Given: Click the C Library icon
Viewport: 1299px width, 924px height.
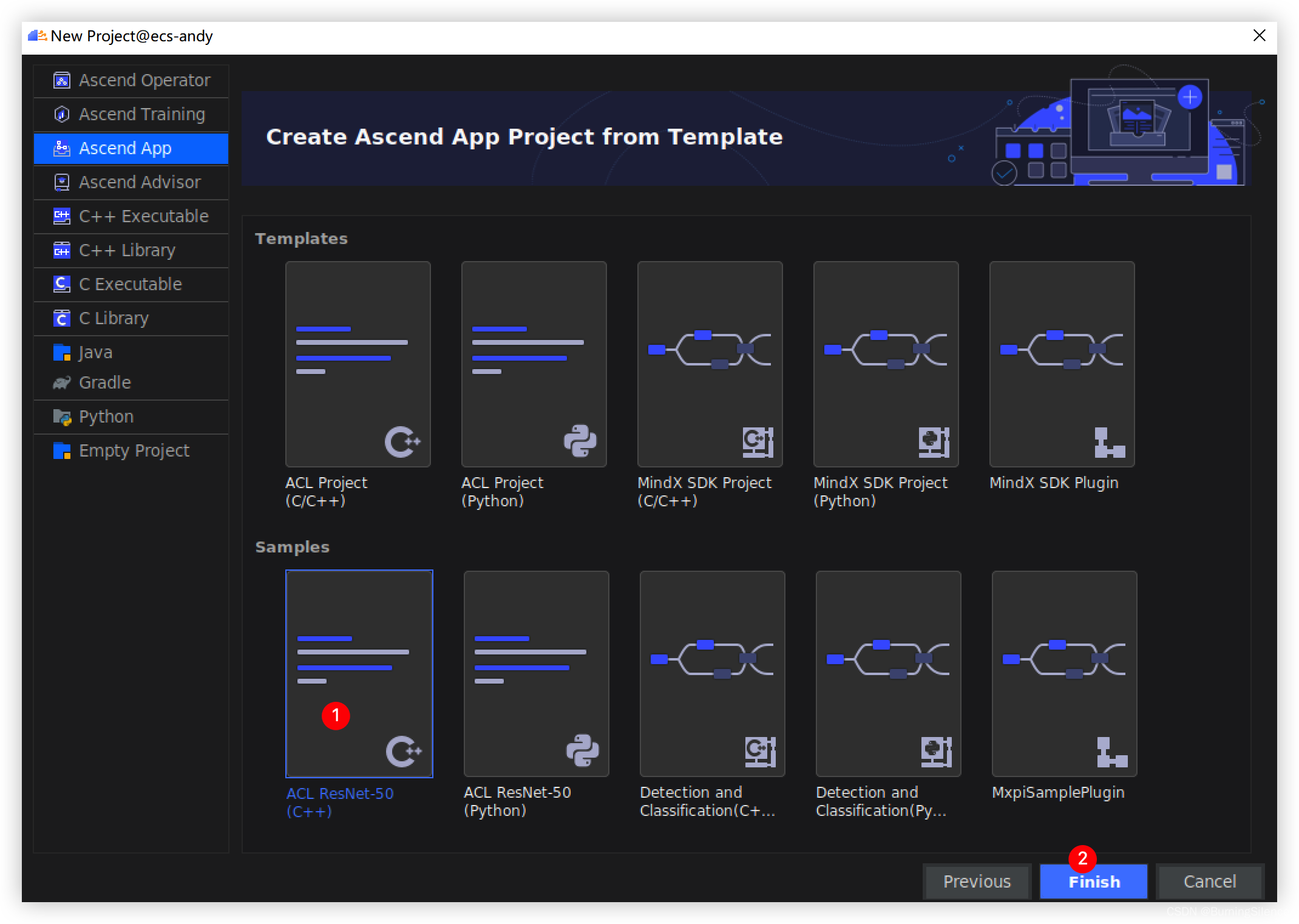Looking at the screenshot, I should tap(62, 318).
